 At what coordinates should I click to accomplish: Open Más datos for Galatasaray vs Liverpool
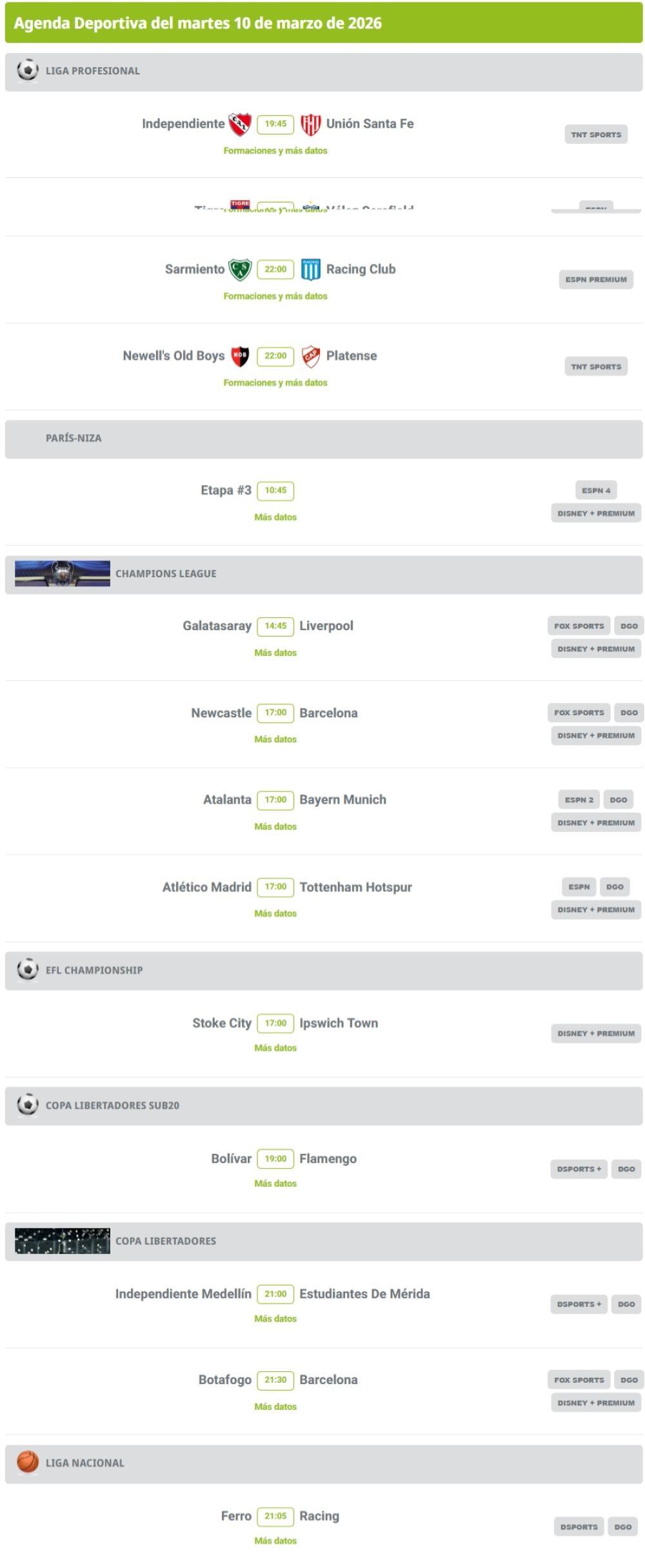point(275,653)
